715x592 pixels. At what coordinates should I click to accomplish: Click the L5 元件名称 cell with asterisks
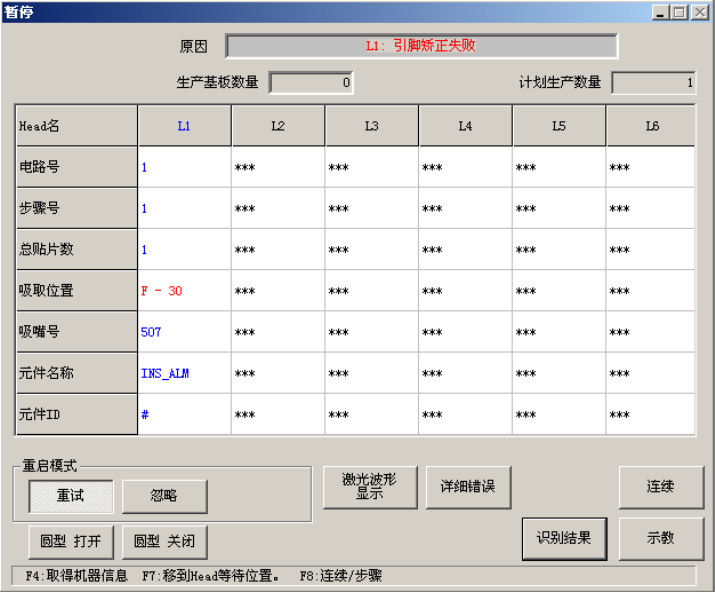559,373
